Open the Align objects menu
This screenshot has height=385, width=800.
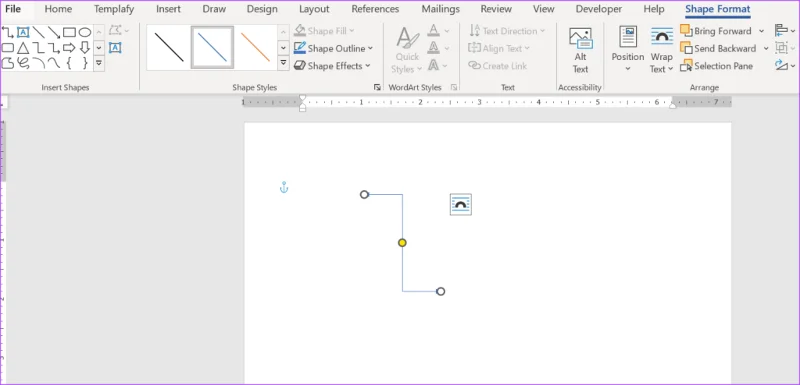(x=785, y=31)
